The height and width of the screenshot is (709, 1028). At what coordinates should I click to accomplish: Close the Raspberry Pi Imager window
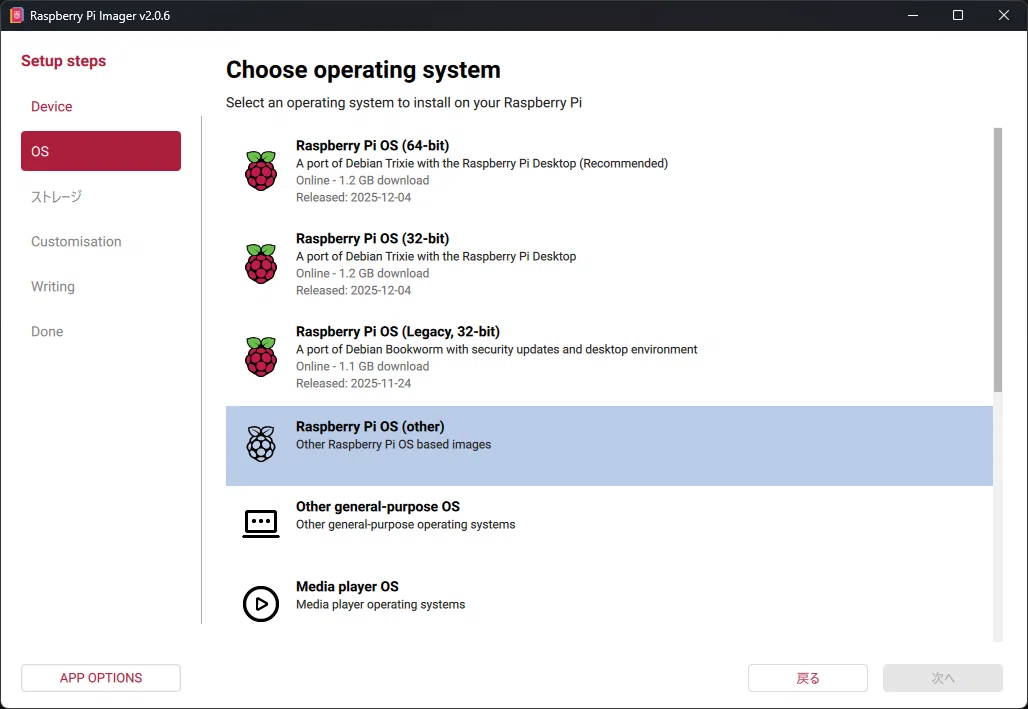pos(1004,15)
